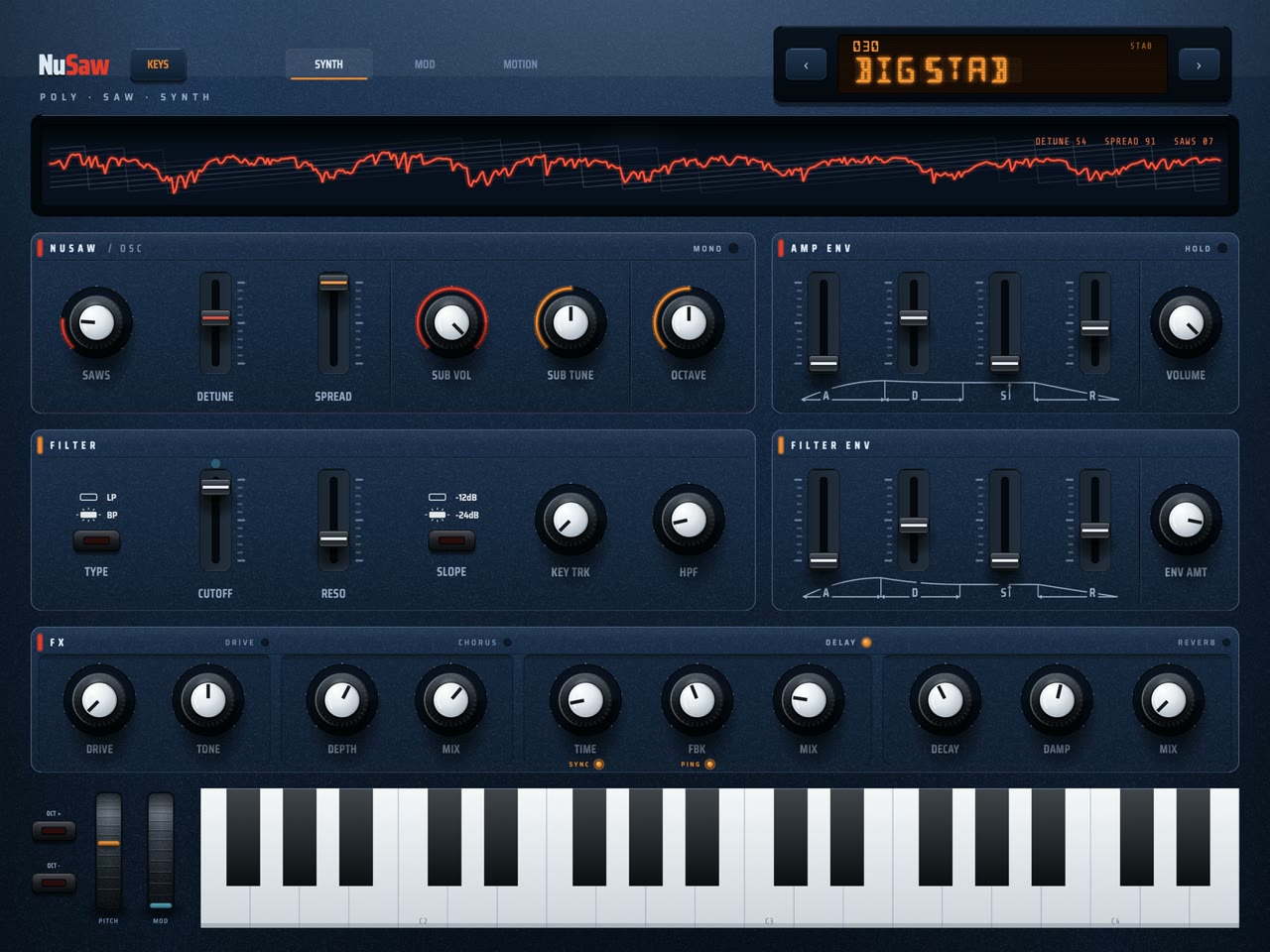Click the chorus MIX knob

(450, 700)
